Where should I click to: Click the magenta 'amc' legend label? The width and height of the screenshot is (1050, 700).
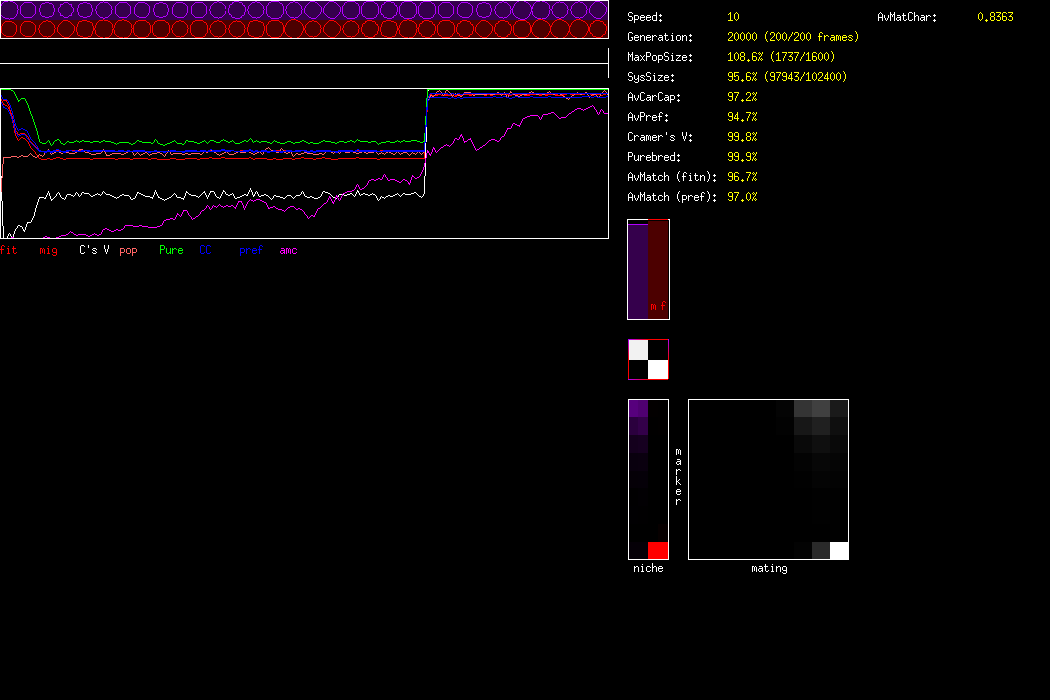tap(288, 250)
